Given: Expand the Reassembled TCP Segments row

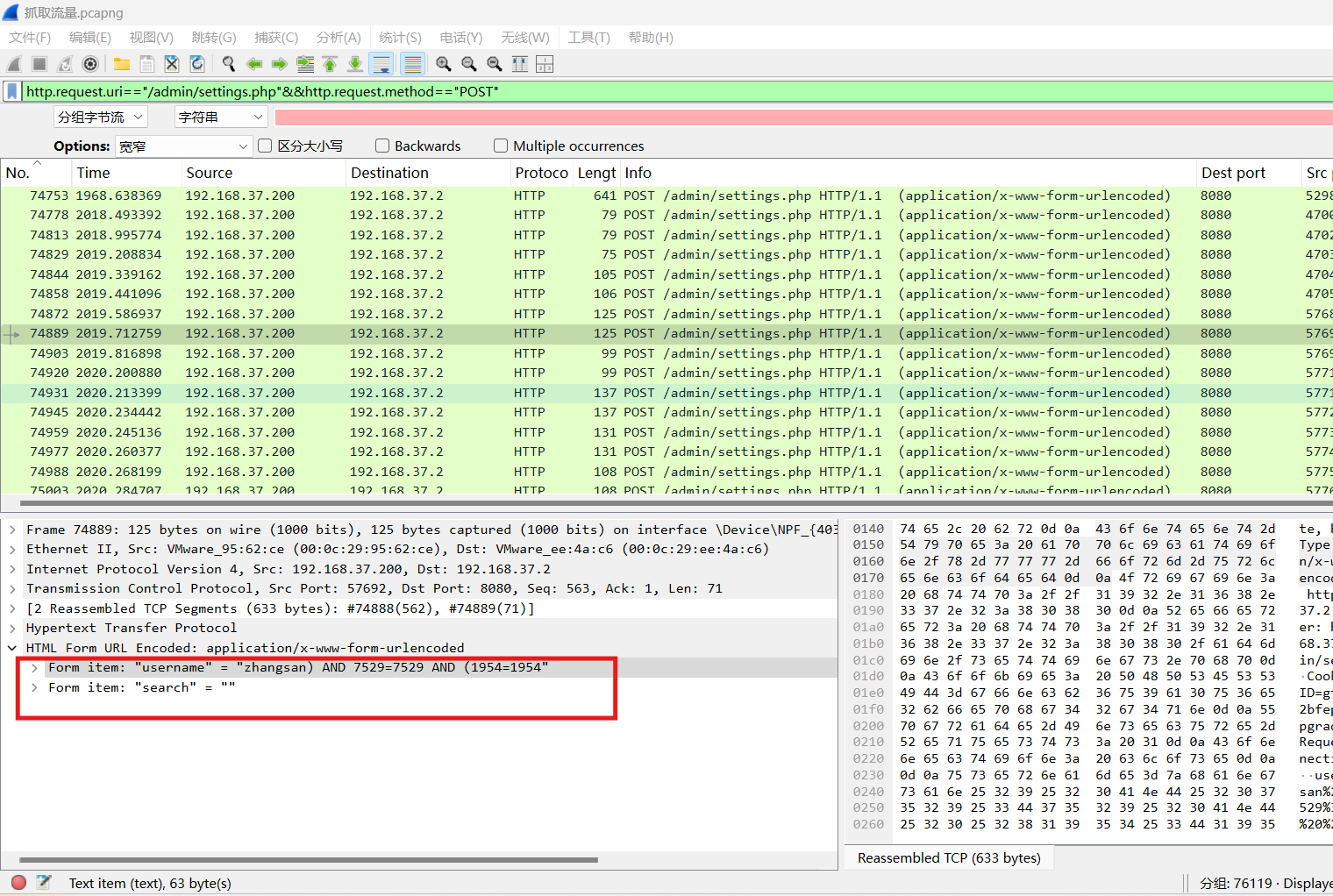Looking at the screenshot, I should tap(12, 608).
